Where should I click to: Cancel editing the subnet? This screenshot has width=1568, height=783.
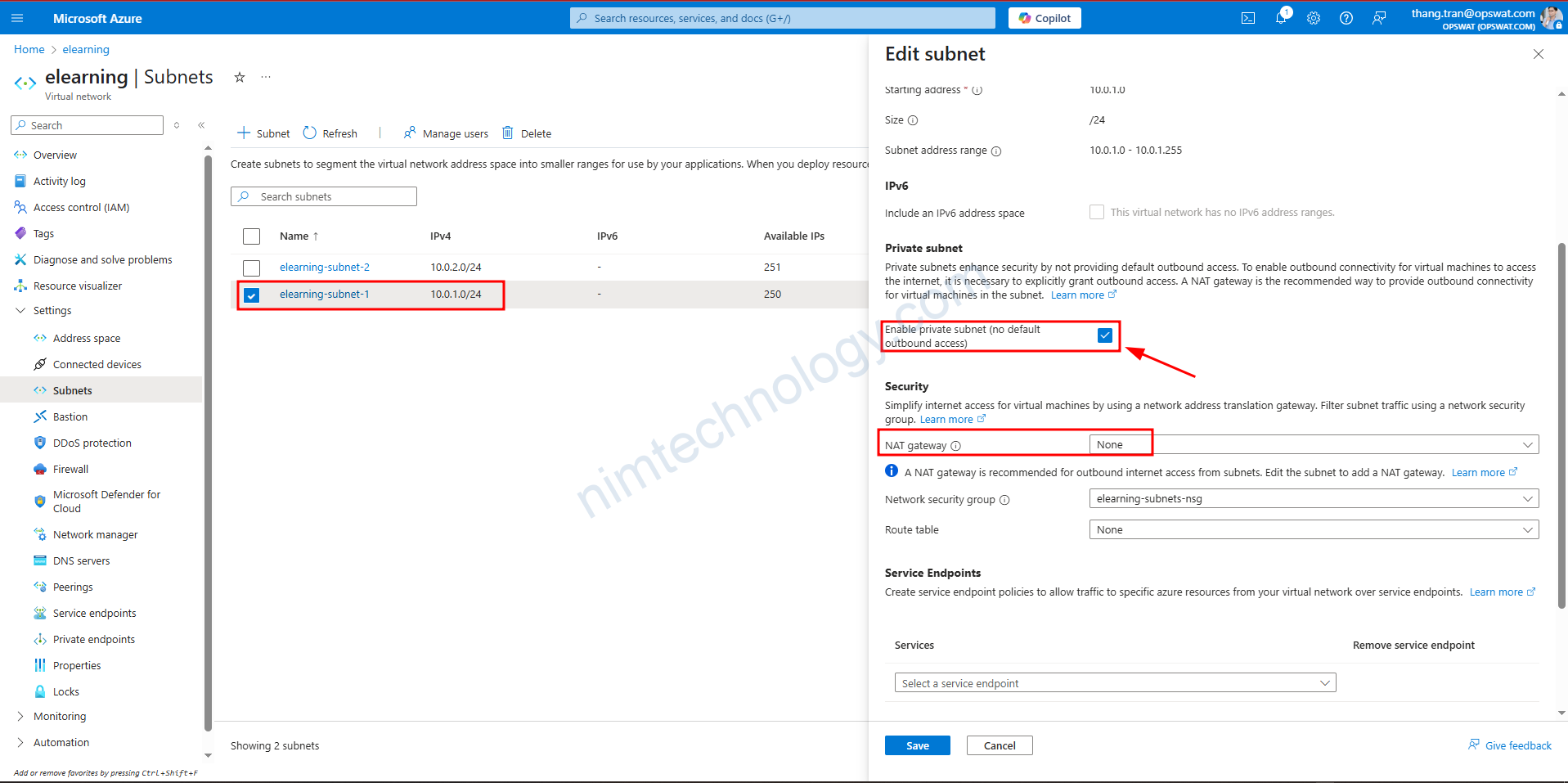(1000, 745)
